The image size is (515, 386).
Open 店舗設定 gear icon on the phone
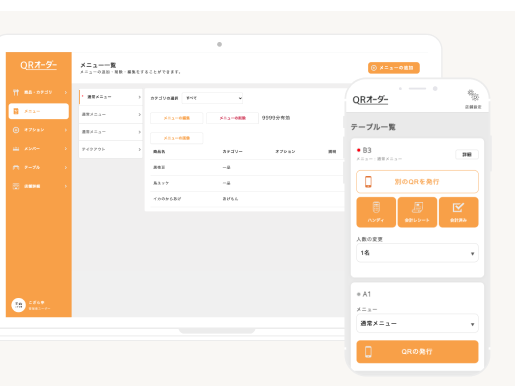[x=473, y=95]
